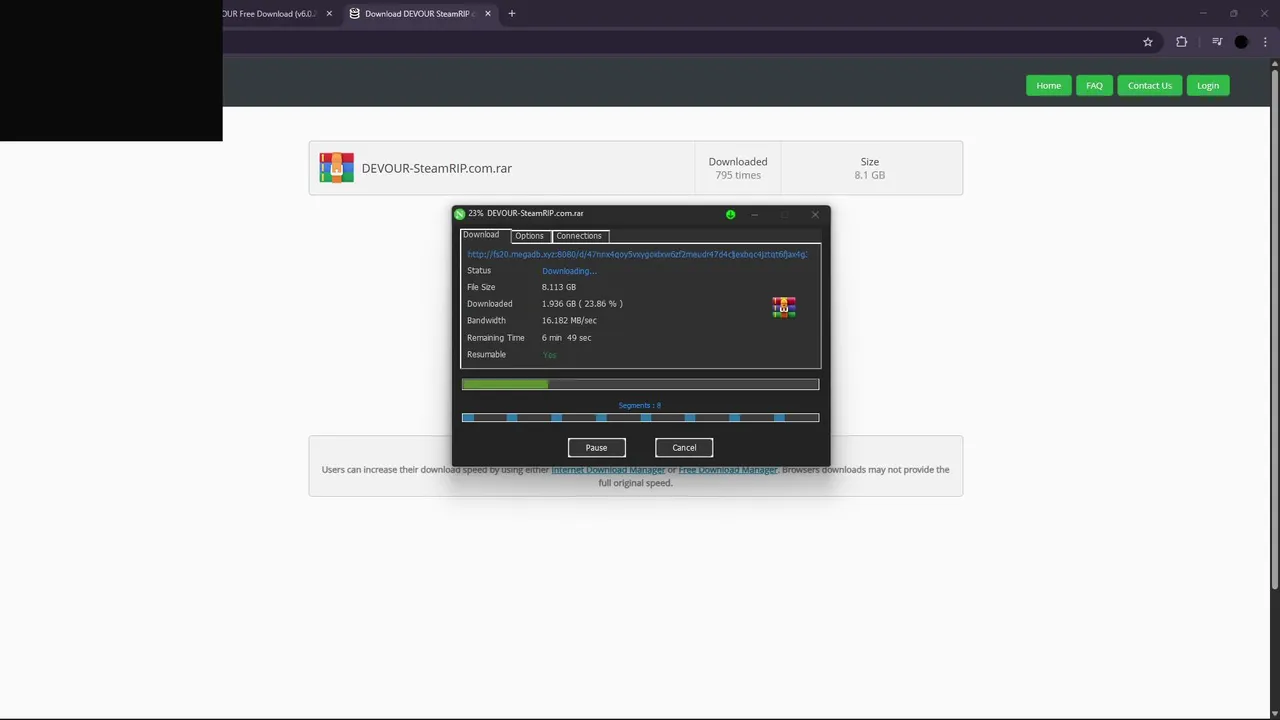
Task: Click the scrollbar up arrow
Action: 1274,63
